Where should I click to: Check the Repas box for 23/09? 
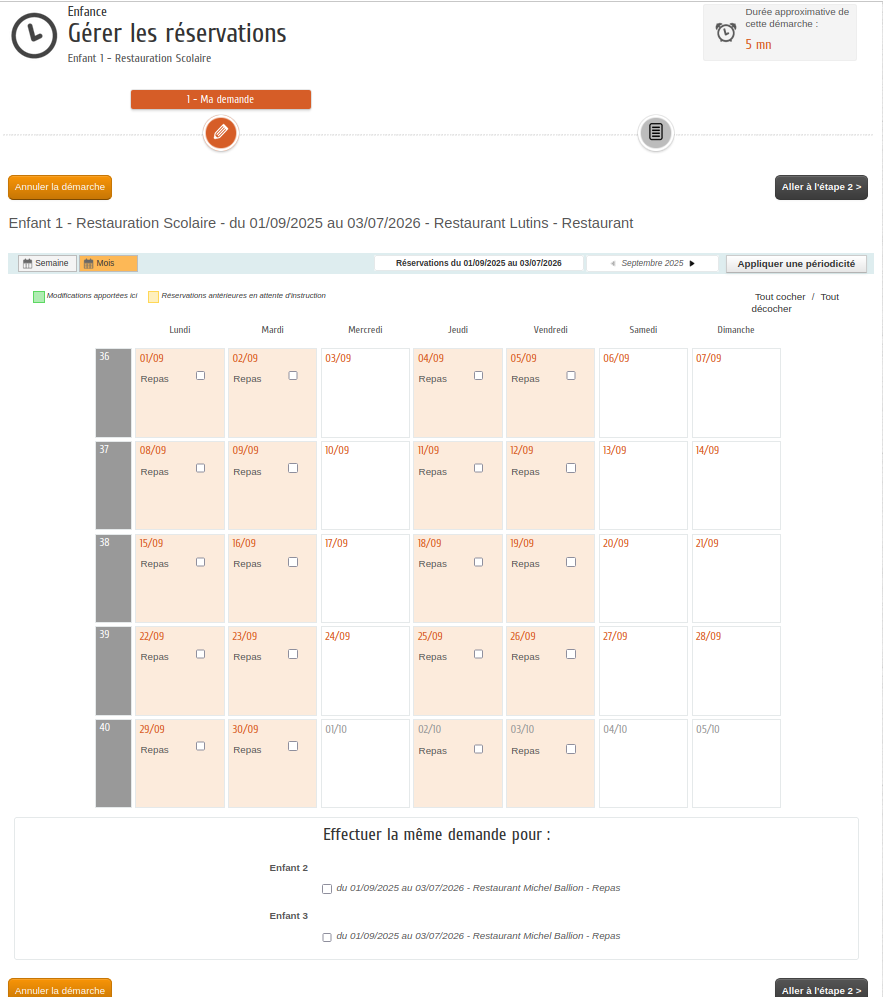click(293, 654)
